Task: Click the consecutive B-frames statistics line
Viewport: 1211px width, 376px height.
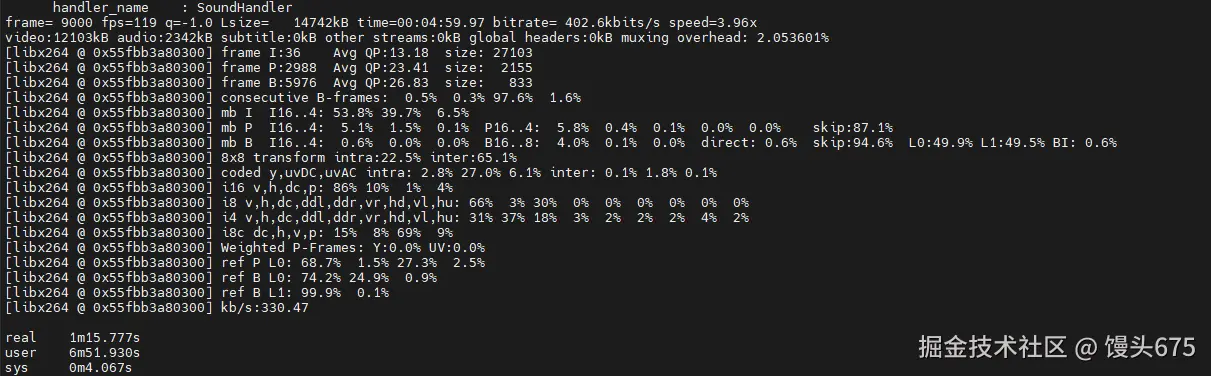Action: (x=293, y=98)
